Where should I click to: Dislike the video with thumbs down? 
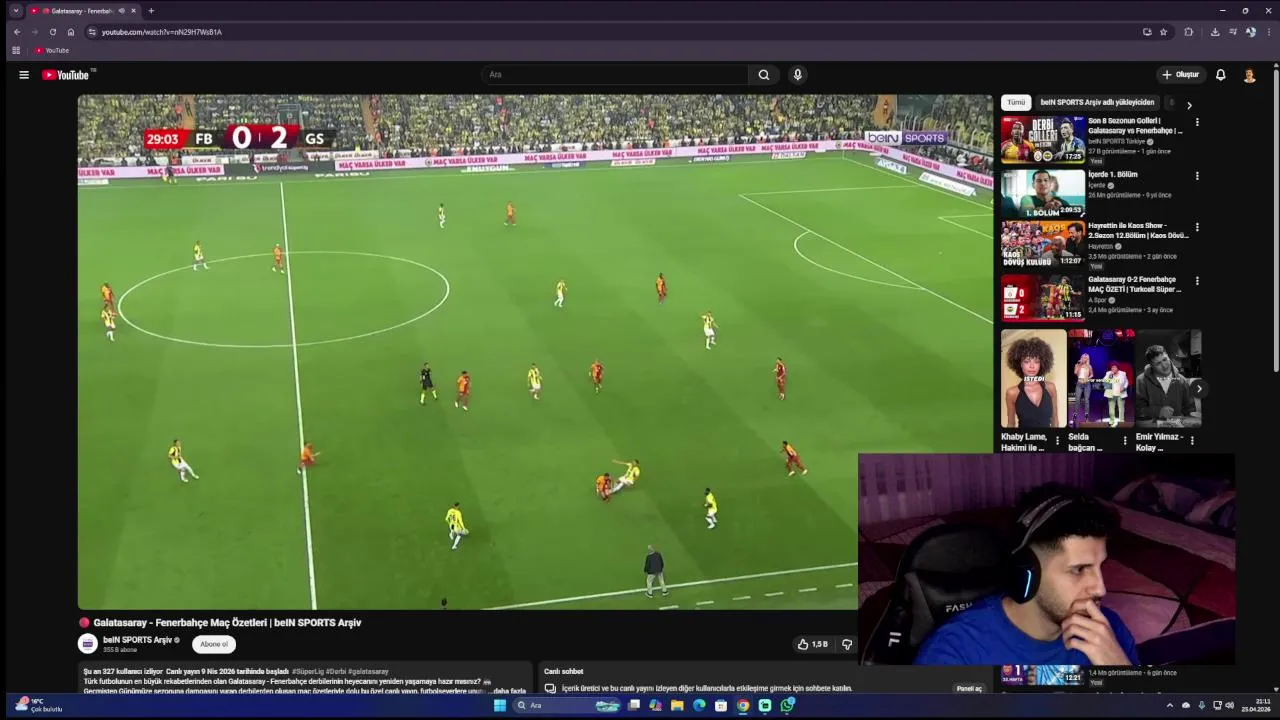click(846, 645)
